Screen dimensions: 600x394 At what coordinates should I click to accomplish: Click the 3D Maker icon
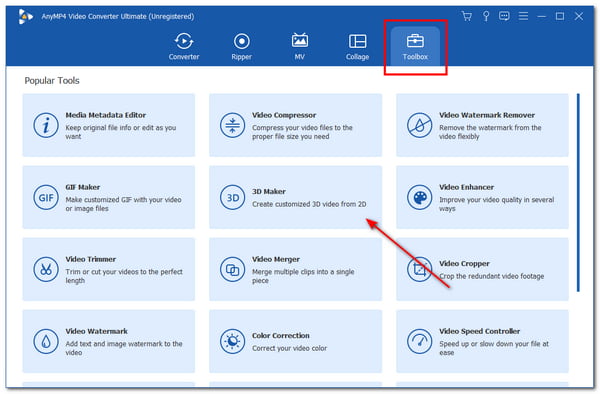pyautogui.click(x=232, y=197)
